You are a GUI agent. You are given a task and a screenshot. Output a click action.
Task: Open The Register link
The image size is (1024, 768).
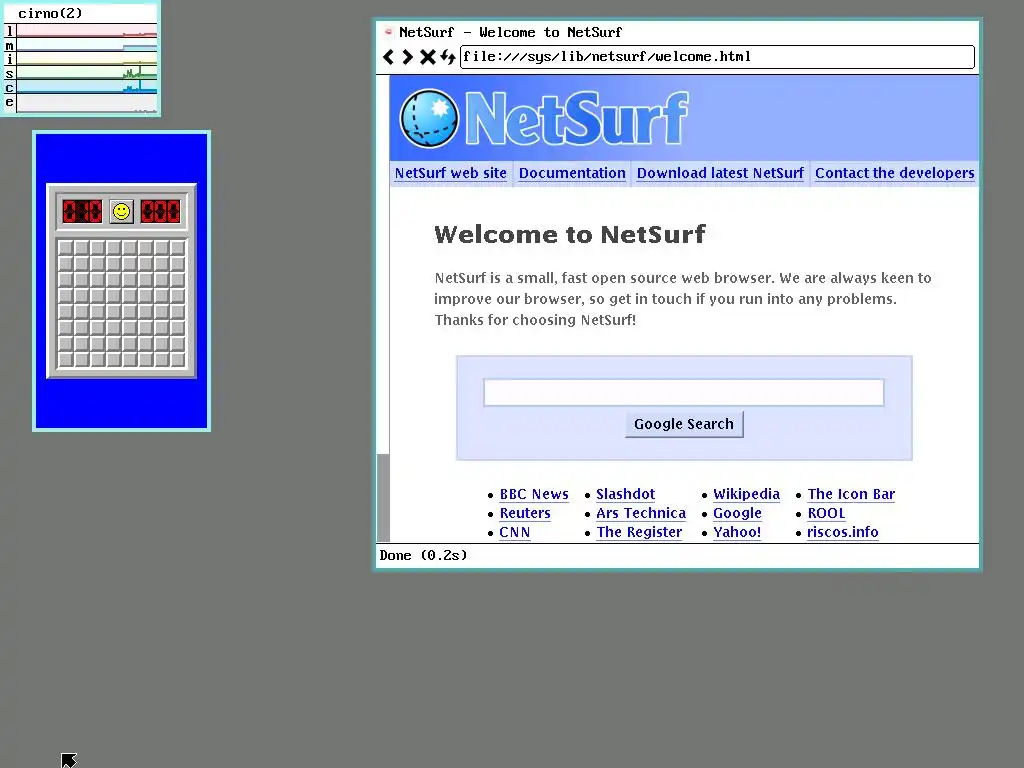(639, 532)
